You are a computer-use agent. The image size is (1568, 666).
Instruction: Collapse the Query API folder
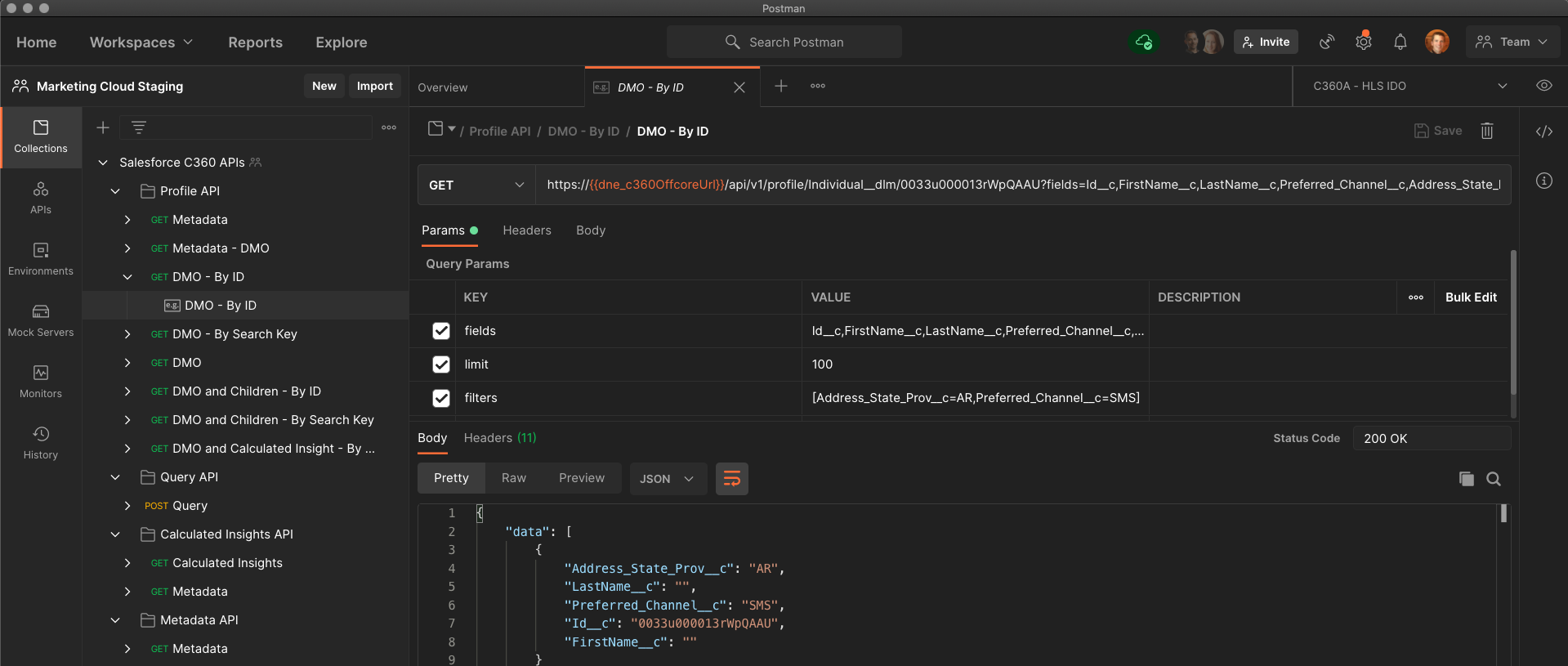[115, 477]
